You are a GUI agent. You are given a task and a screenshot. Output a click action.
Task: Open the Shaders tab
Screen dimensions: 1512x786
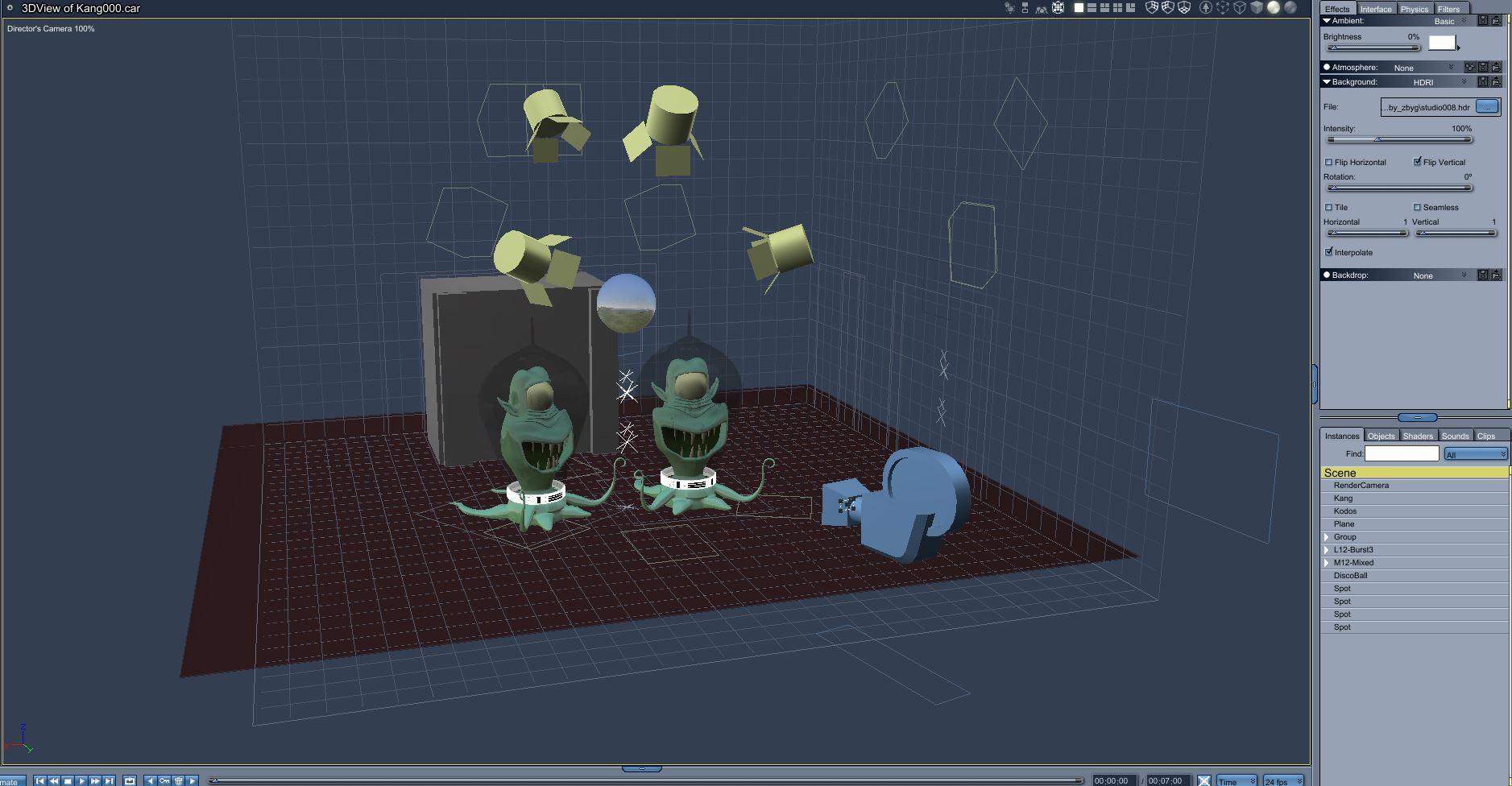(x=1418, y=436)
